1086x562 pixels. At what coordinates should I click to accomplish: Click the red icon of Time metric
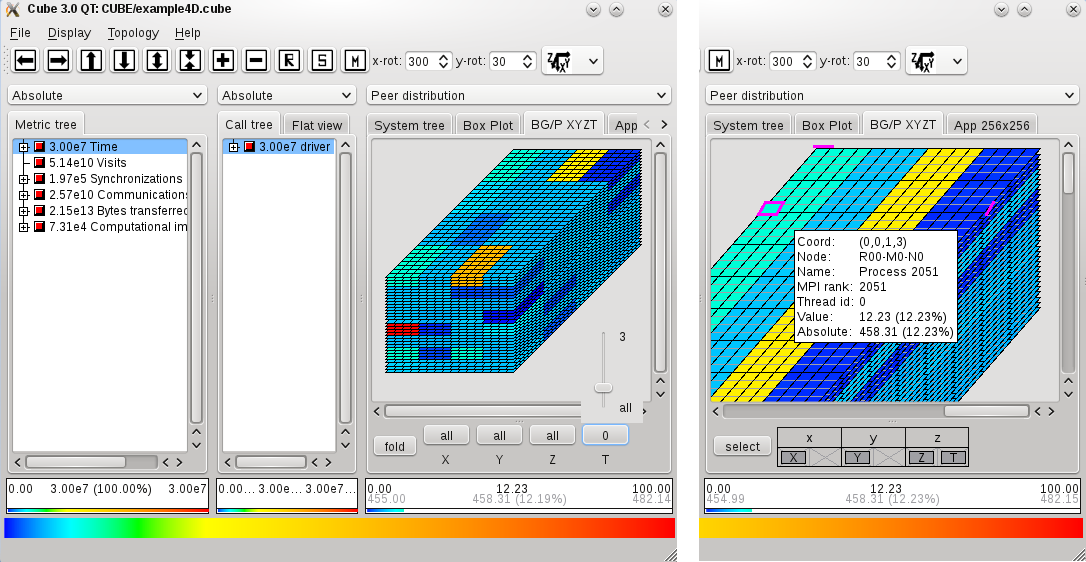(40, 147)
